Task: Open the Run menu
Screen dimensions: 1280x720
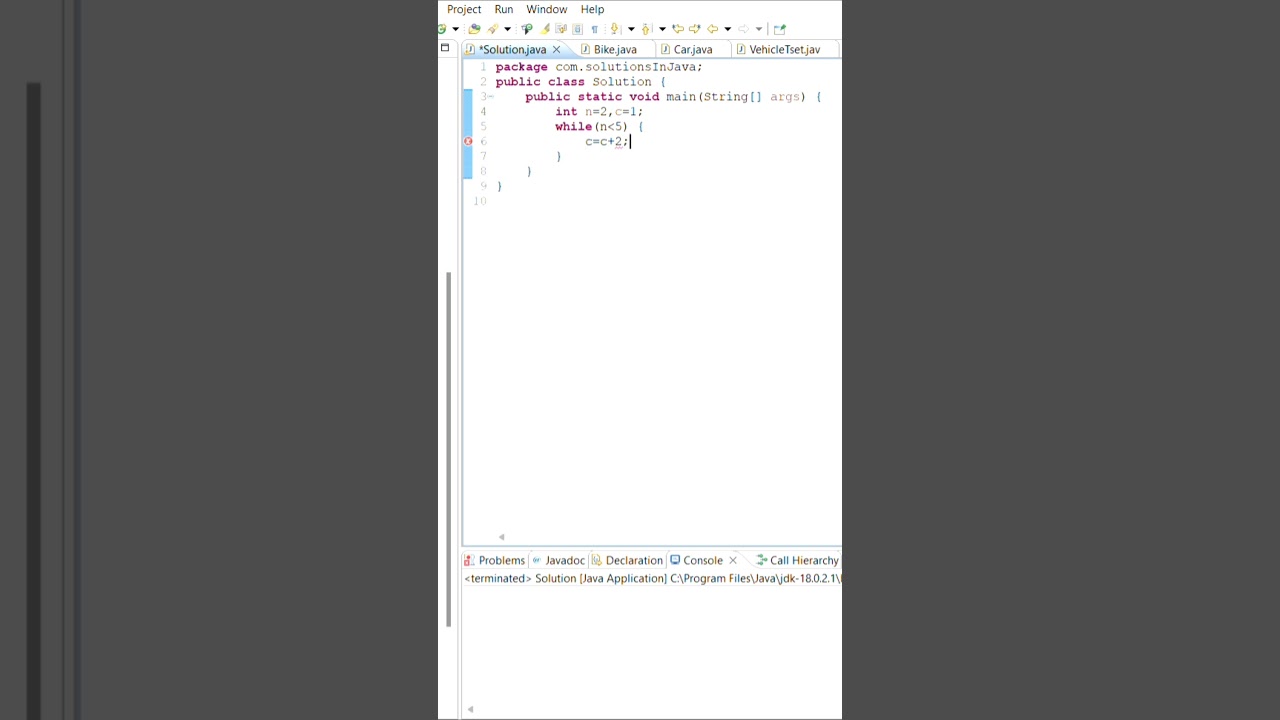Action: [x=504, y=9]
